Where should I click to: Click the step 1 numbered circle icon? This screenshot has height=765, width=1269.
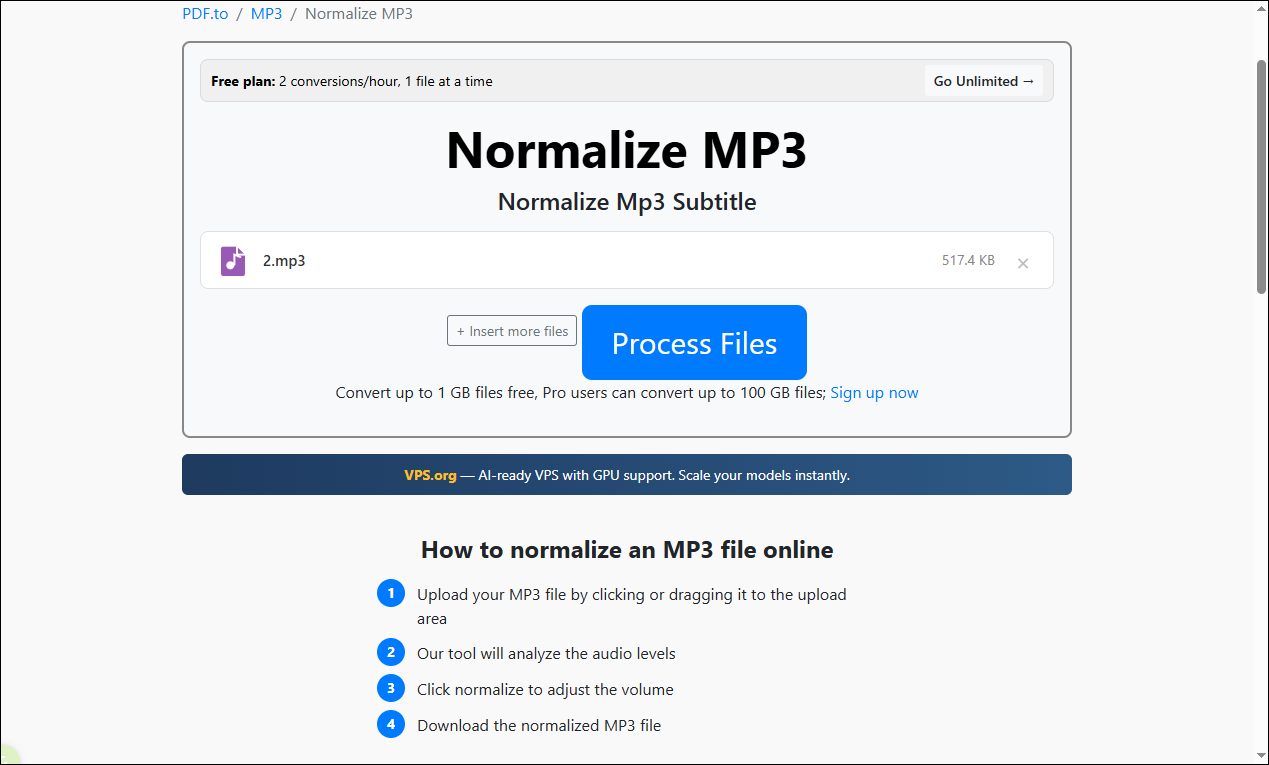391,592
